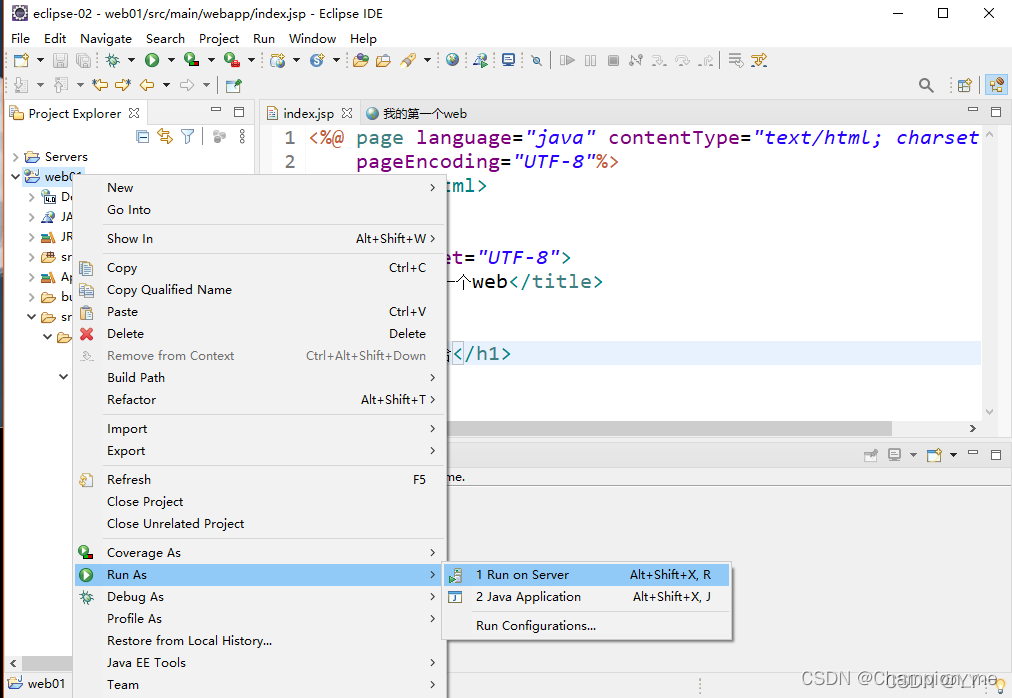Open Run Configurations...
Screen dimensions: 1012x698
(x=587, y=626)
